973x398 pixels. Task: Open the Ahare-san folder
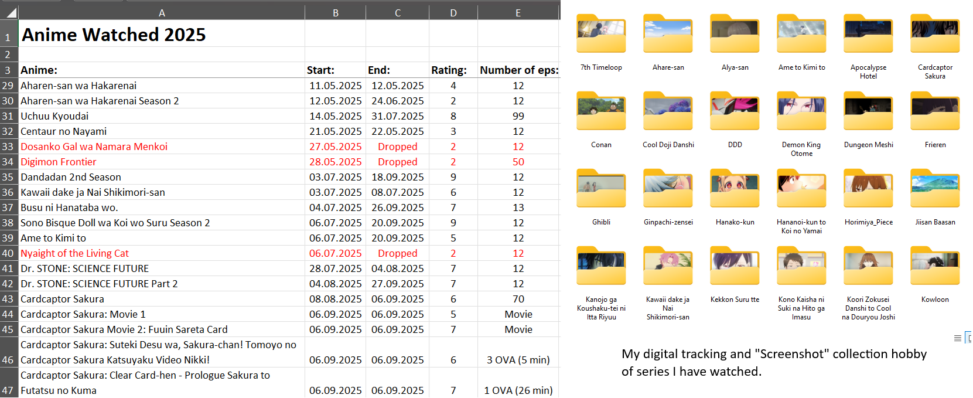coord(668,34)
